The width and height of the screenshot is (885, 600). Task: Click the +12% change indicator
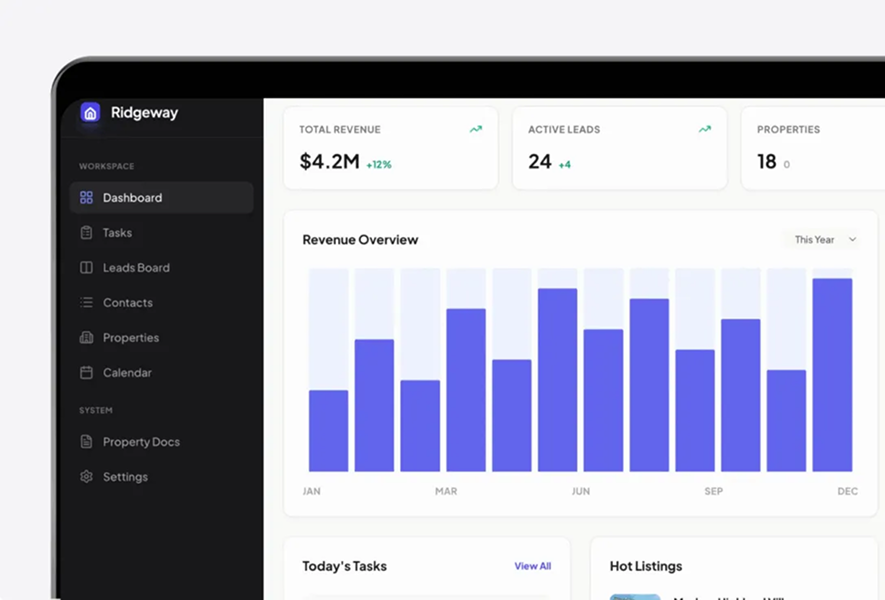[379, 165]
